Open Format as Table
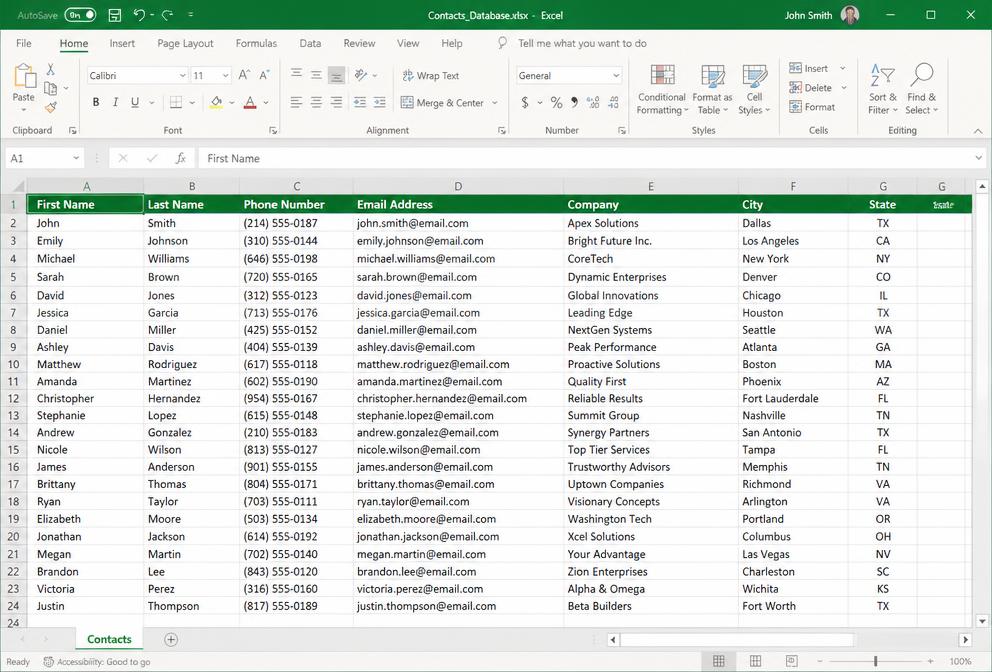The width and height of the screenshot is (992, 672). (x=712, y=89)
